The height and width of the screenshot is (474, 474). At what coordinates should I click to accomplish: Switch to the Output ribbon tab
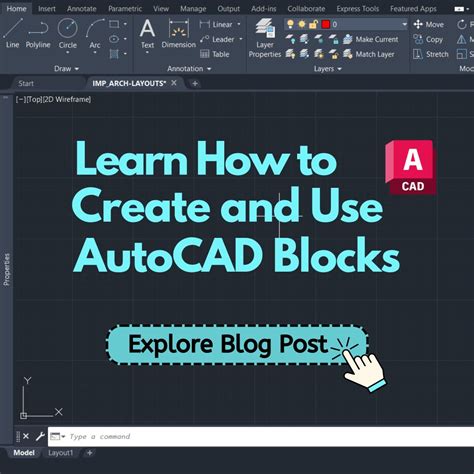(228, 9)
